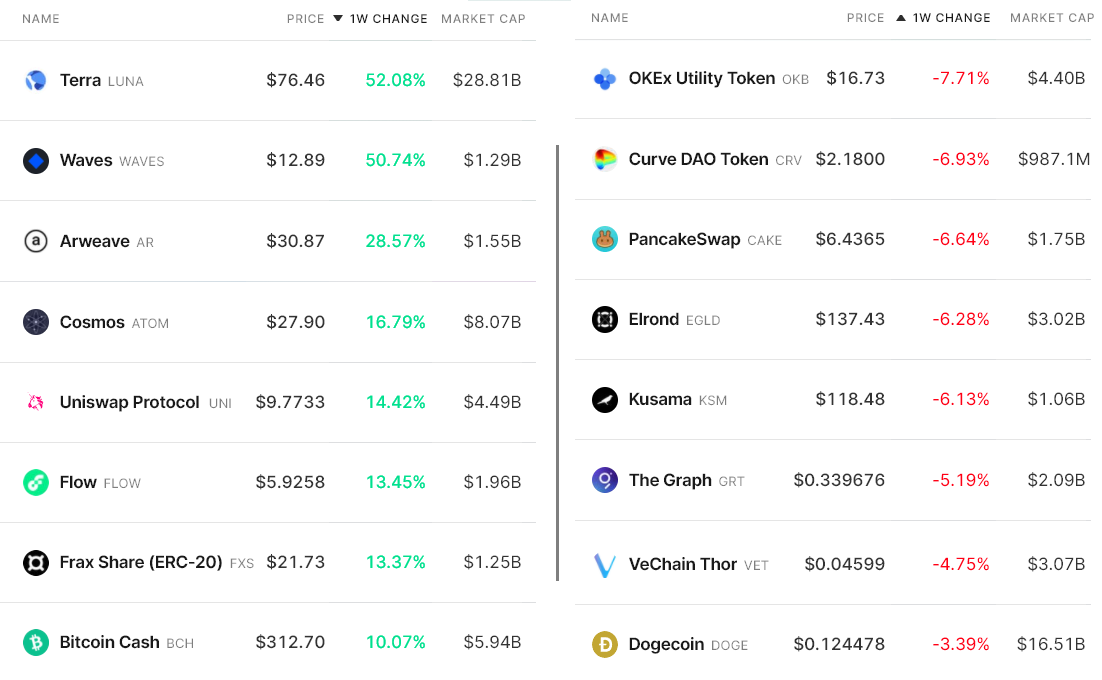Select the PancakeSwap bunny icon
1102x680 pixels.
click(604, 240)
